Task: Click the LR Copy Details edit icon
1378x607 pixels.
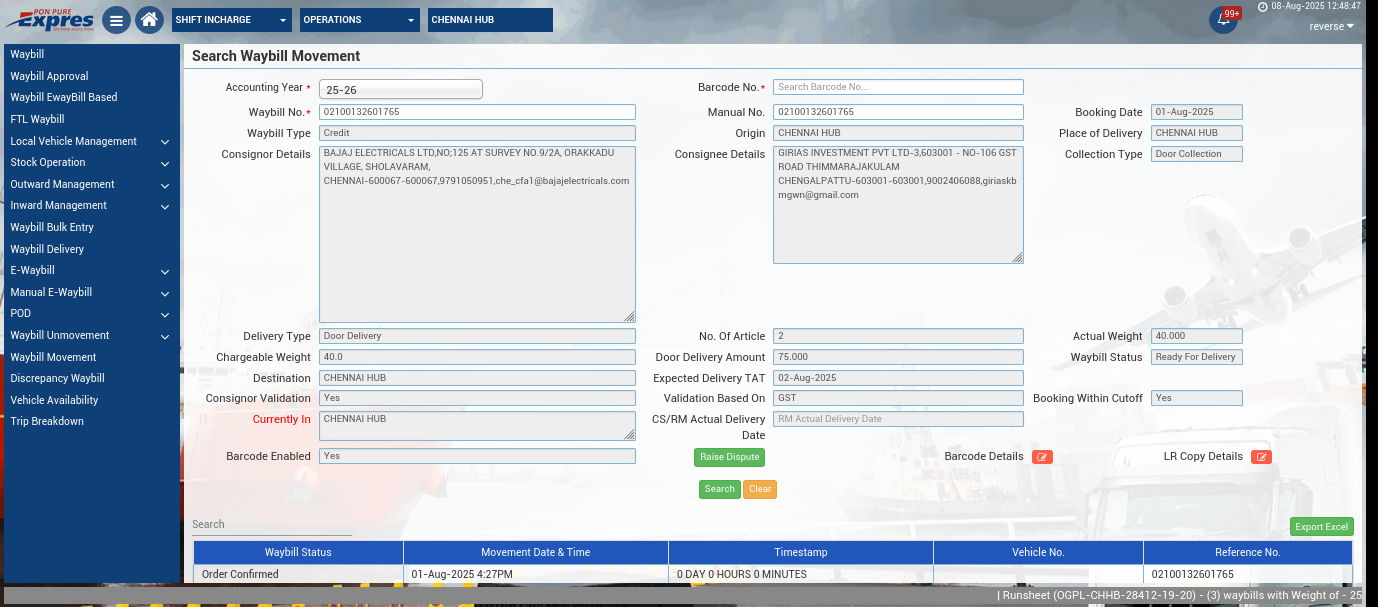Action: point(1261,457)
